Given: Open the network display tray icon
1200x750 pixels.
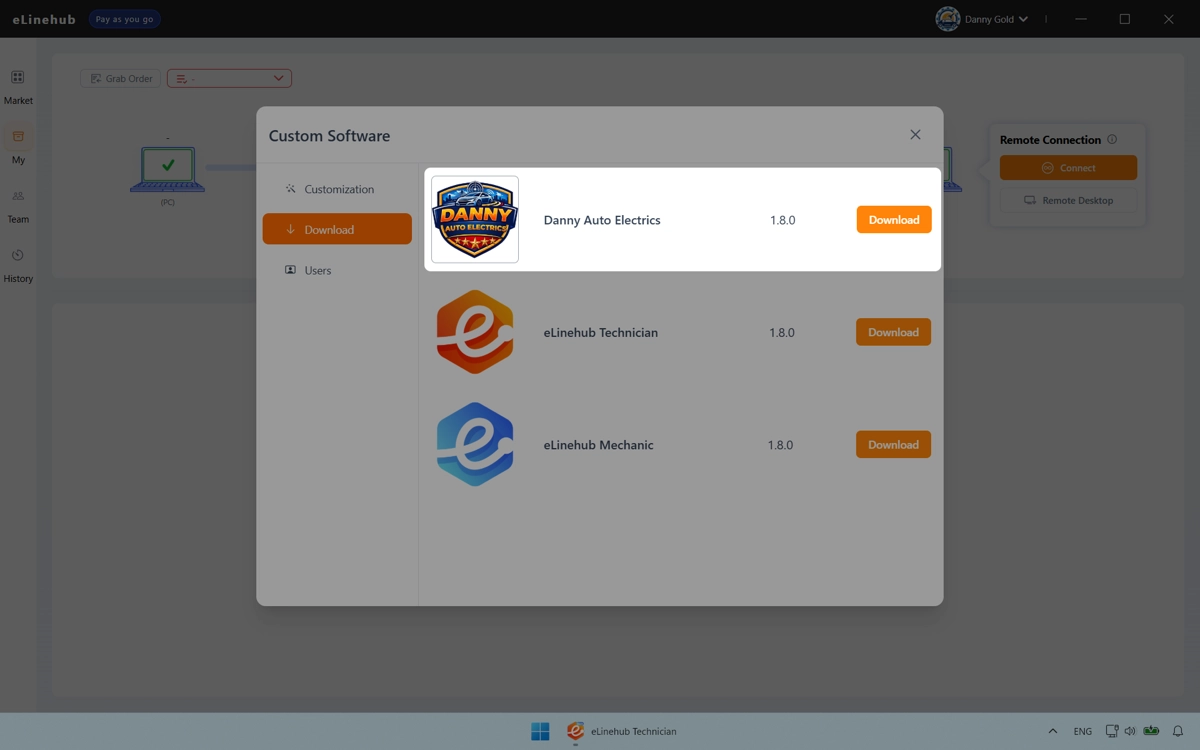Looking at the screenshot, I should [1112, 731].
